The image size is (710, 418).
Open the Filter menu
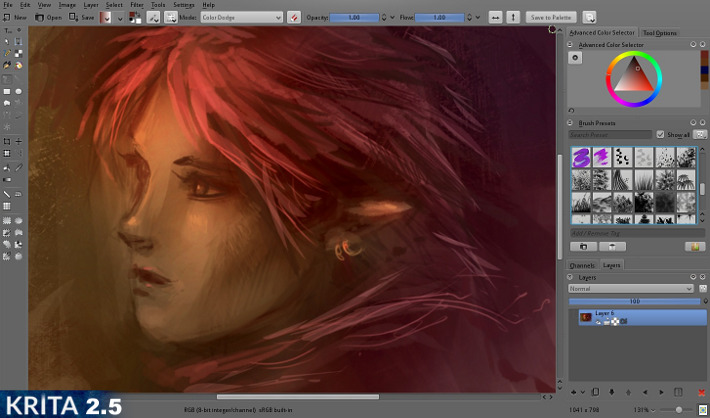coord(135,5)
